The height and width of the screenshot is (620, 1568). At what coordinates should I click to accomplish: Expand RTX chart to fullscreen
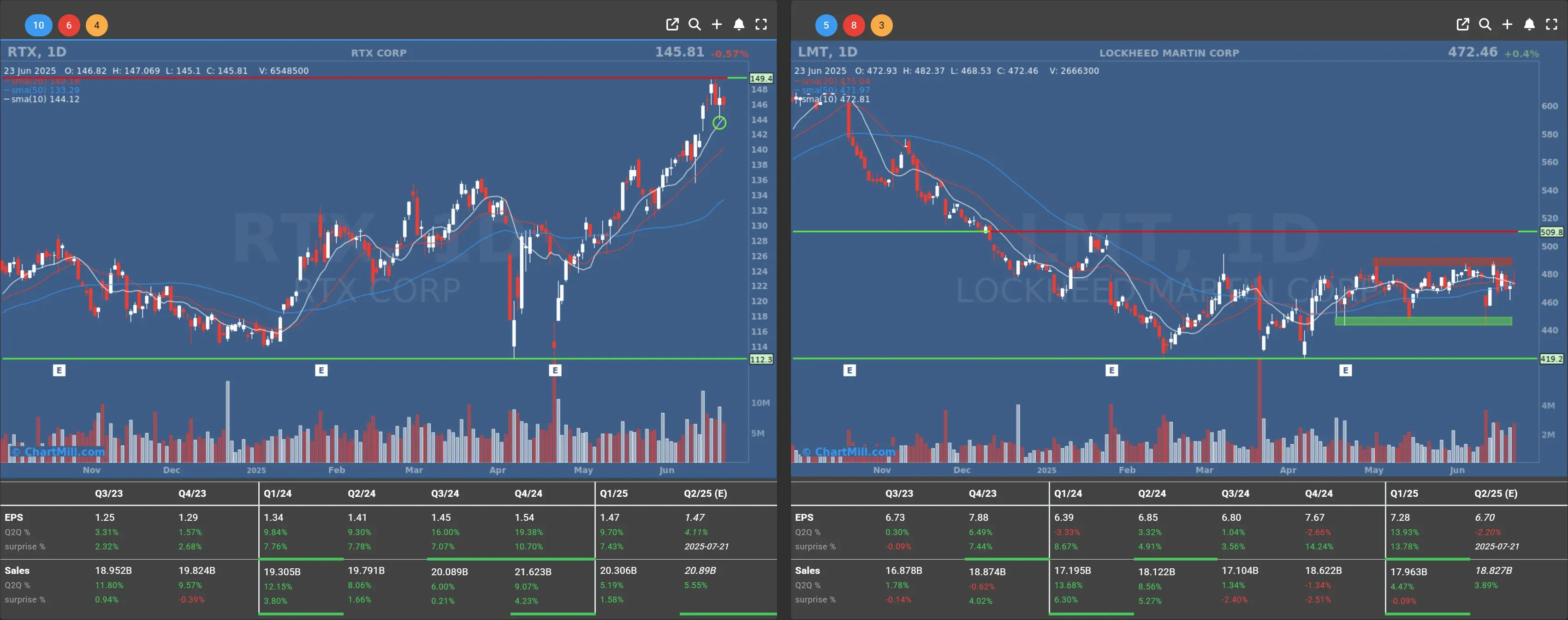click(x=761, y=24)
